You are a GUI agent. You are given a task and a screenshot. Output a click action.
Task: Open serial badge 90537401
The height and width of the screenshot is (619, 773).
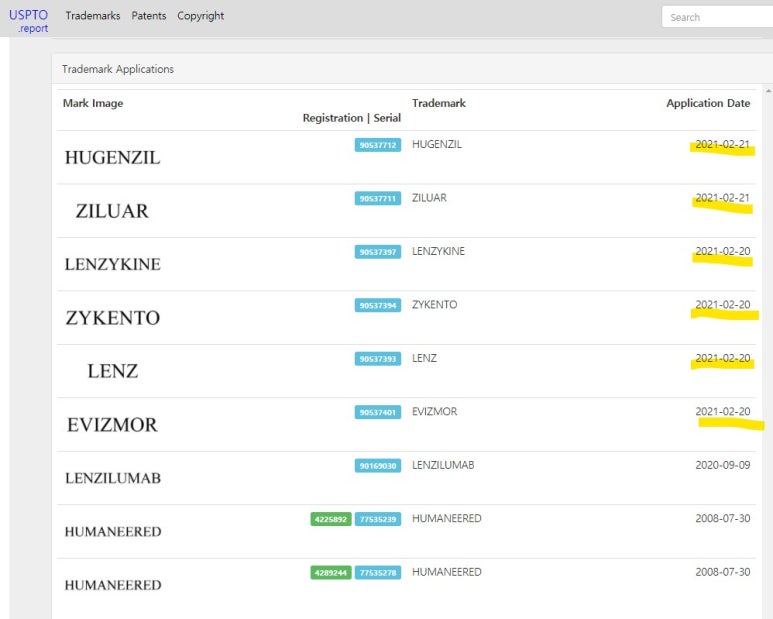pyautogui.click(x=378, y=412)
